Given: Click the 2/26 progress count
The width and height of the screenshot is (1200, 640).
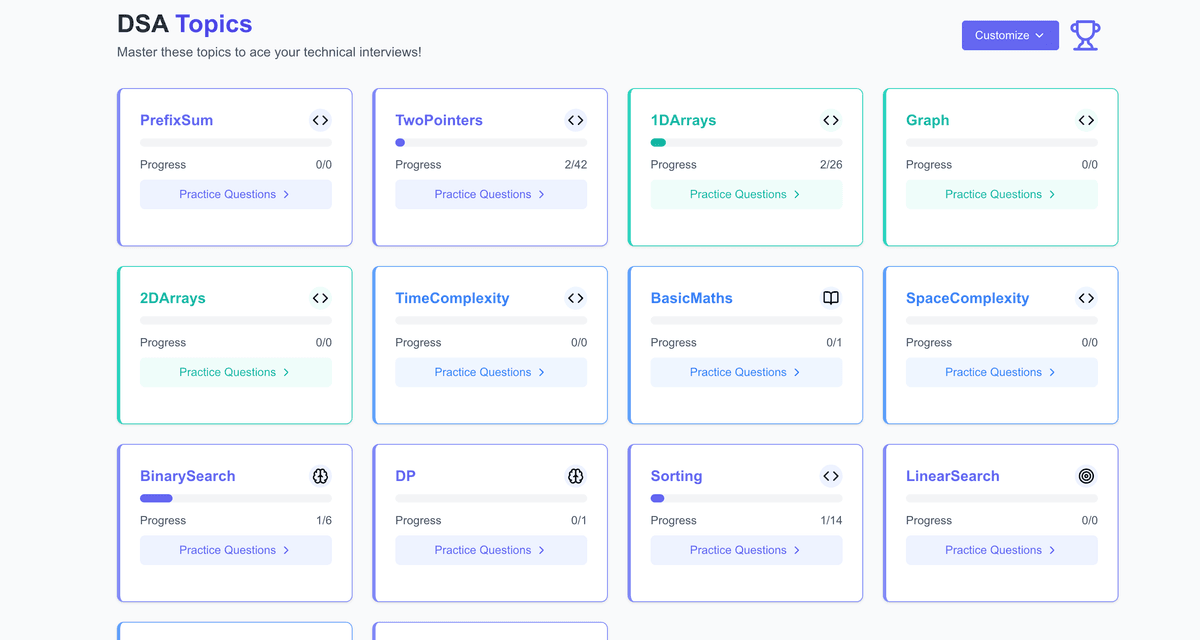Looking at the screenshot, I should [831, 165].
